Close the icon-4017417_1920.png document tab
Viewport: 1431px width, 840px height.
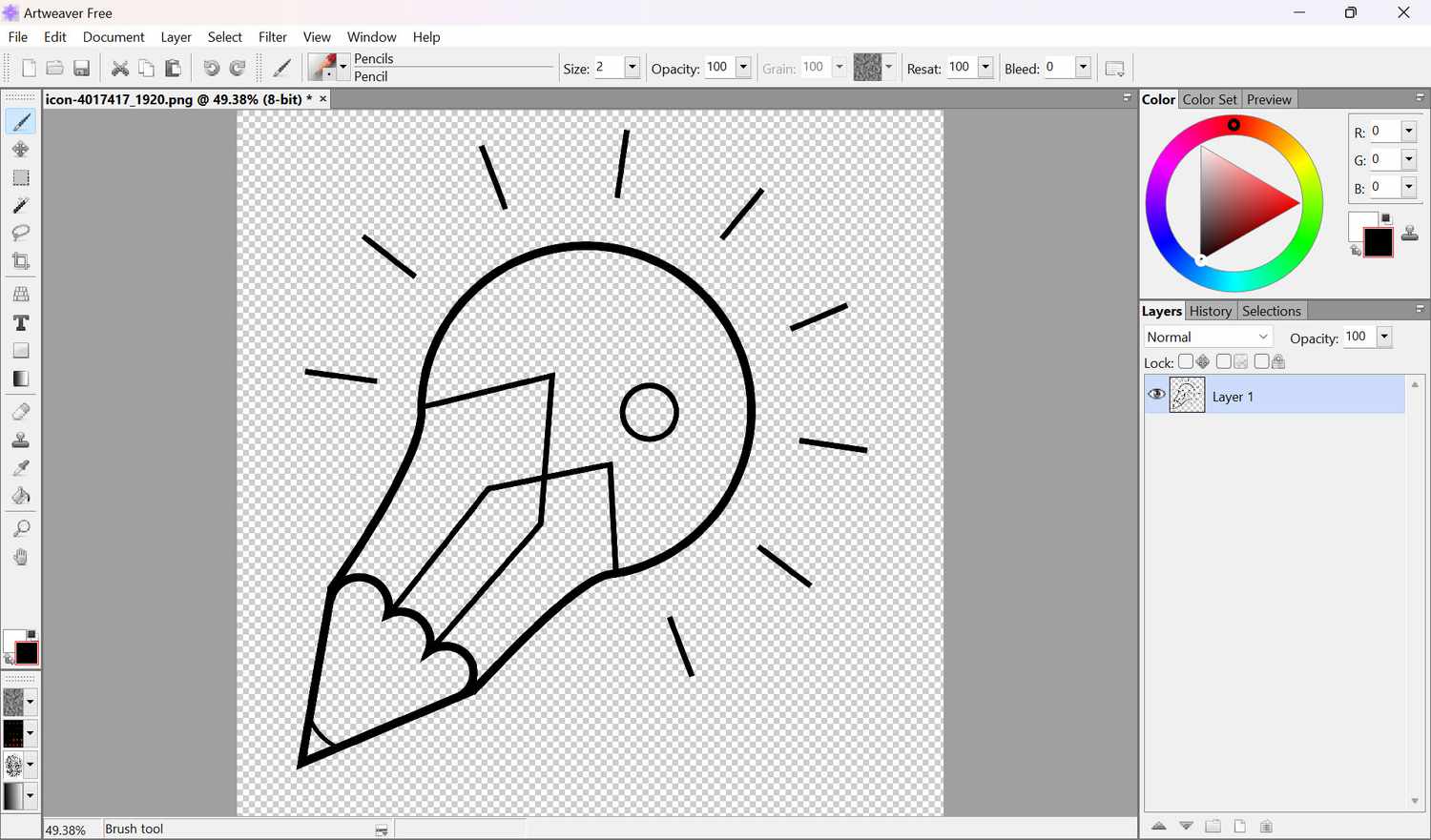[322, 98]
